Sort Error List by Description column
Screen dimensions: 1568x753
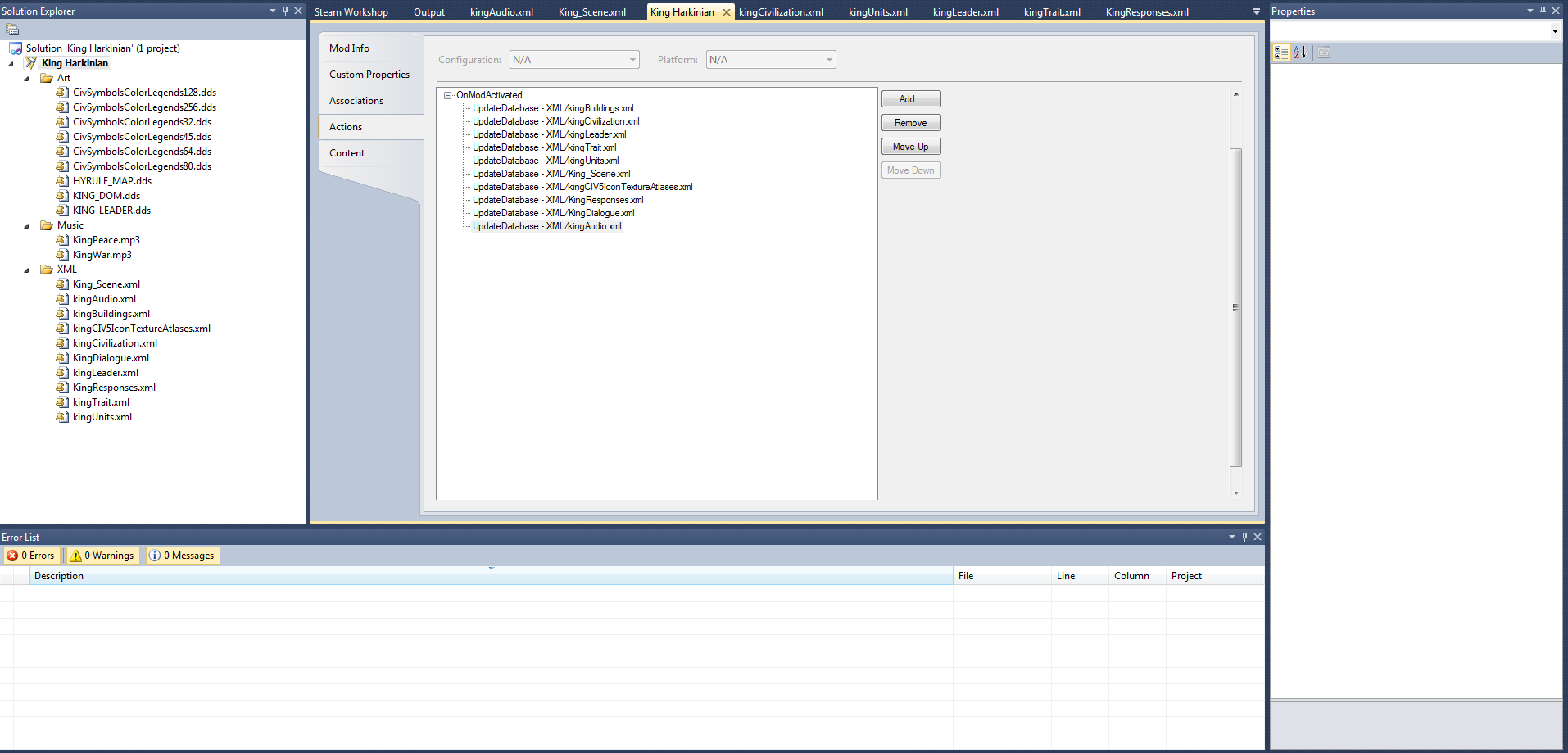pos(492,576)
